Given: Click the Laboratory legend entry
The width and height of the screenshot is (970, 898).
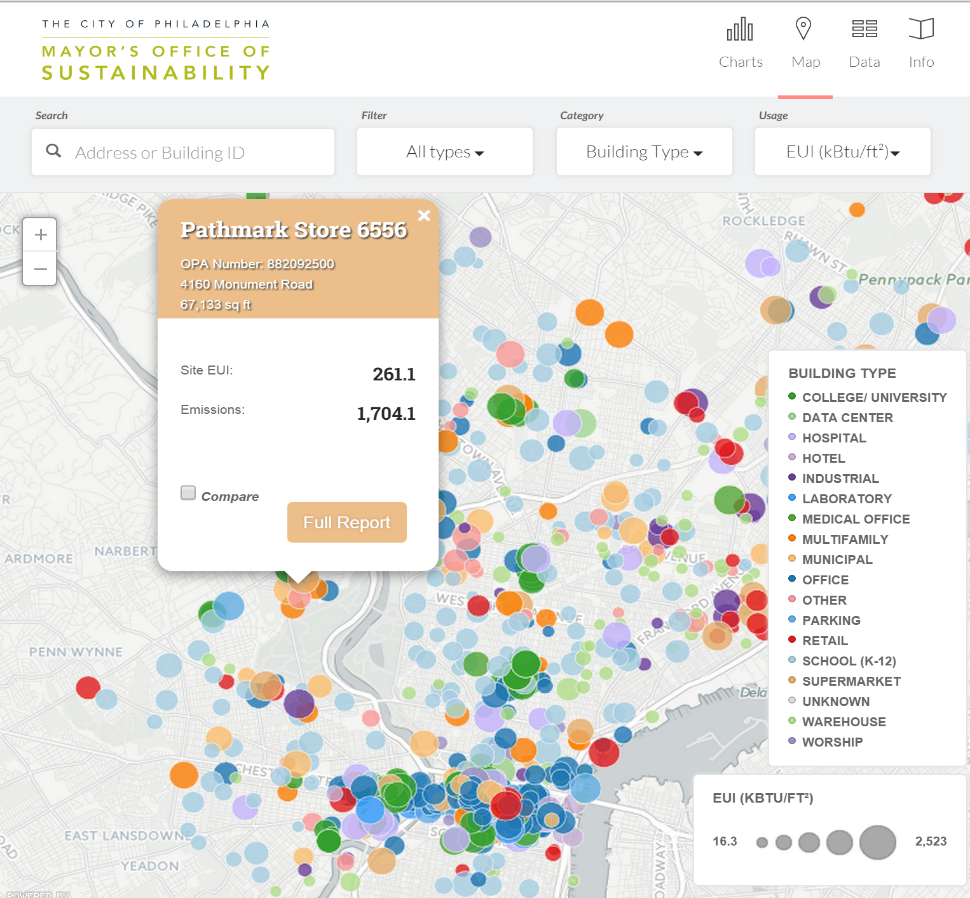Looking at the screenshot, I should click(x=839, y=498).
